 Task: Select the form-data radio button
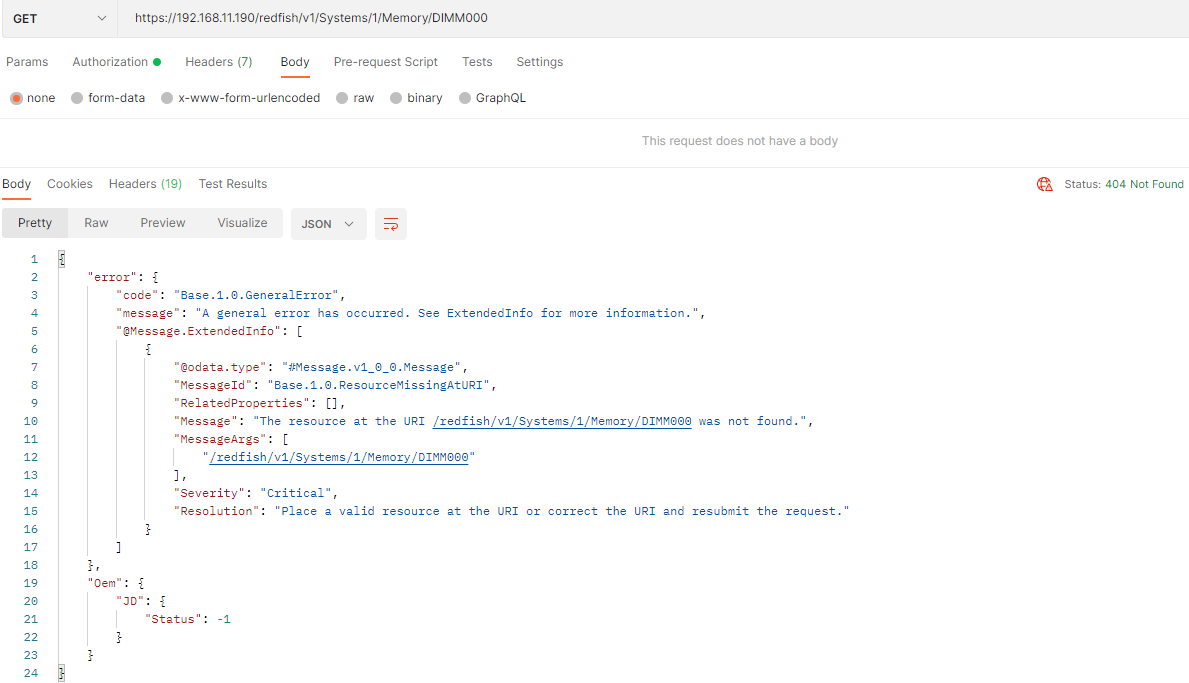pyautogui.click(x=77, y=98)
